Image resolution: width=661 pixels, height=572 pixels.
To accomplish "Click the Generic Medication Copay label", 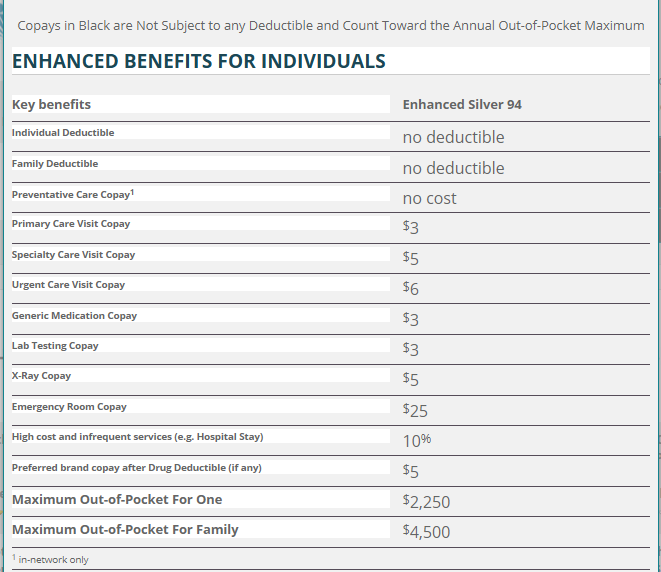I will [x=74, y=316].
